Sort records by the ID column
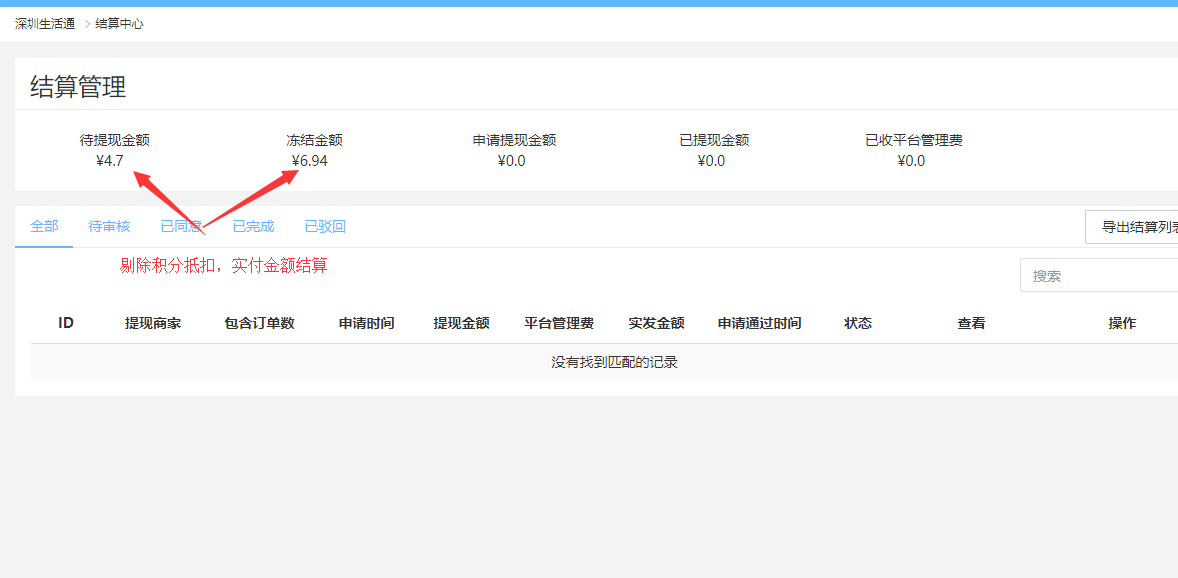This screenshot has width=1178, height=578. (x=64, y=322)
